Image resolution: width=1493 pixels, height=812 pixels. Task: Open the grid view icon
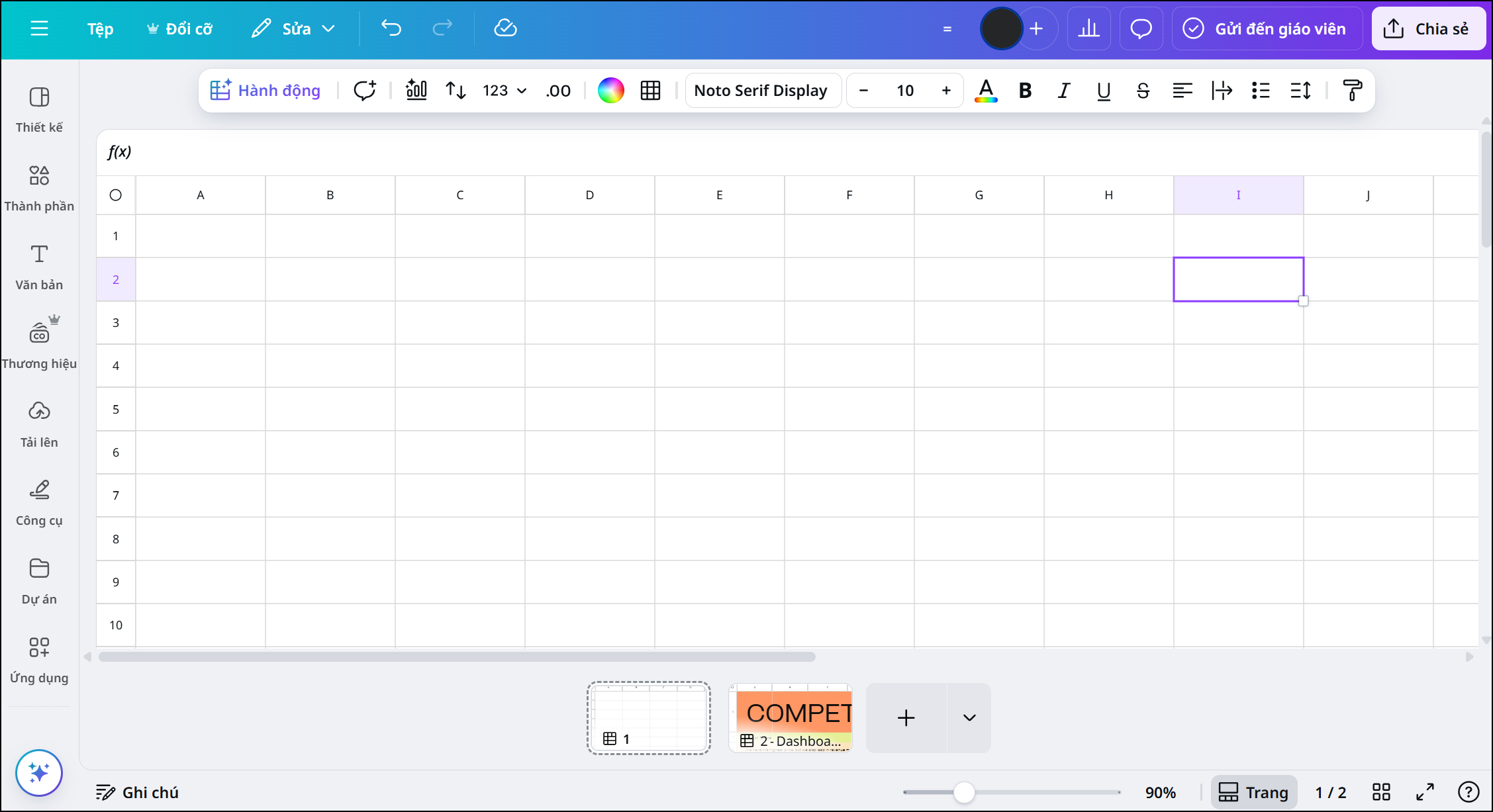[x=1381, y=792]
